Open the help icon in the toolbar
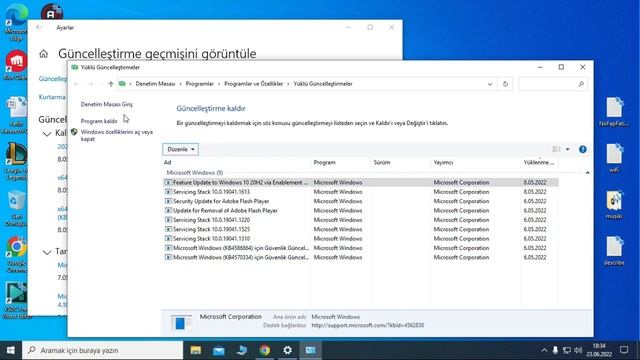Screen dimensions: 640x360 click(582, 149)
